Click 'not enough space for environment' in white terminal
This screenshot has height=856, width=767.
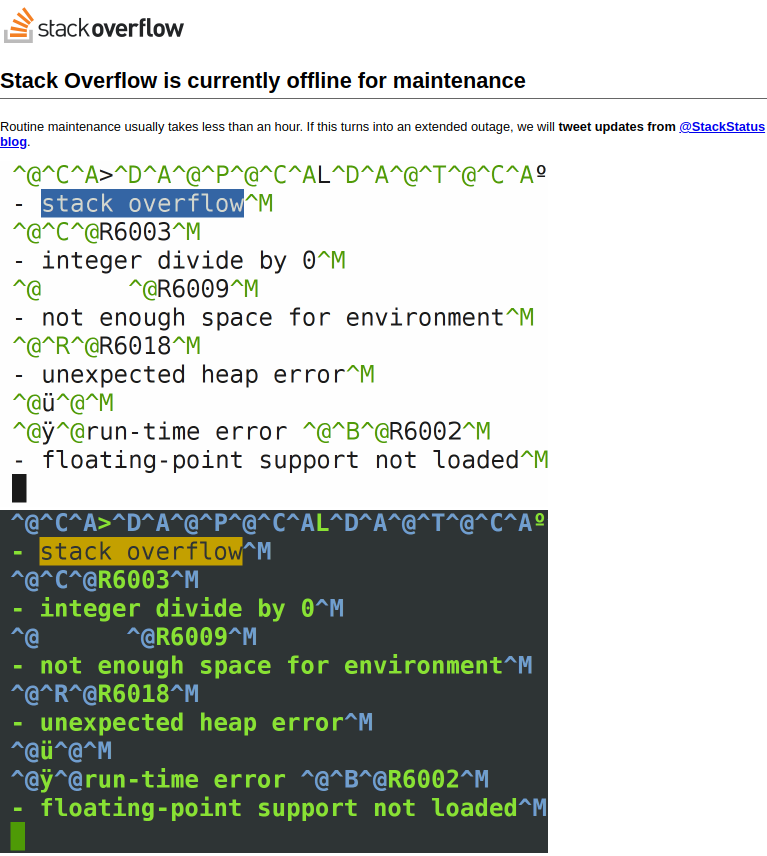tap(273, 318)
